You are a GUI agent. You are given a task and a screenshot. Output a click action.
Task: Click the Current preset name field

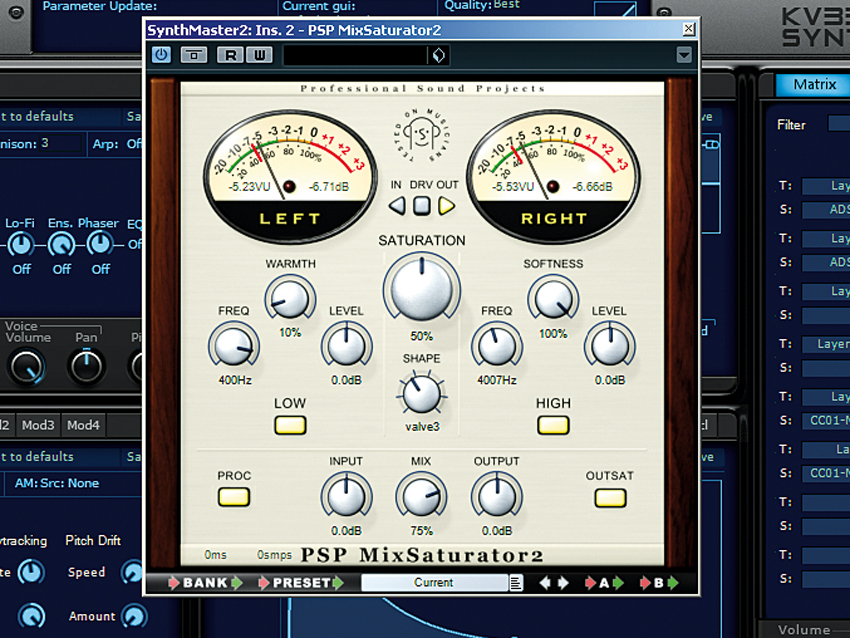pyautogui.click(x=434, y=583)
